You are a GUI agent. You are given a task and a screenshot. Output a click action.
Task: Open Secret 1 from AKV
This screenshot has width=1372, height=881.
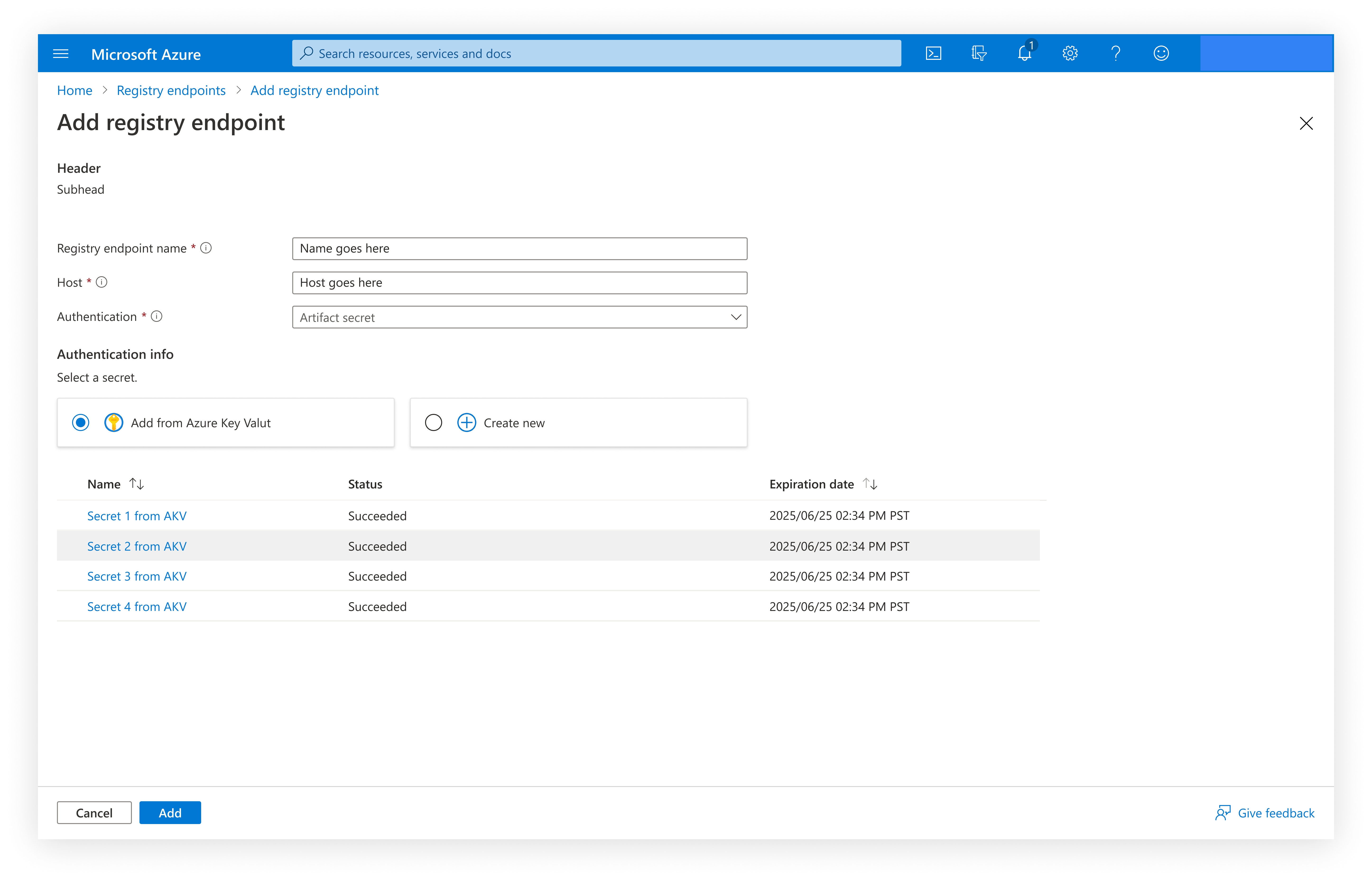137,516
